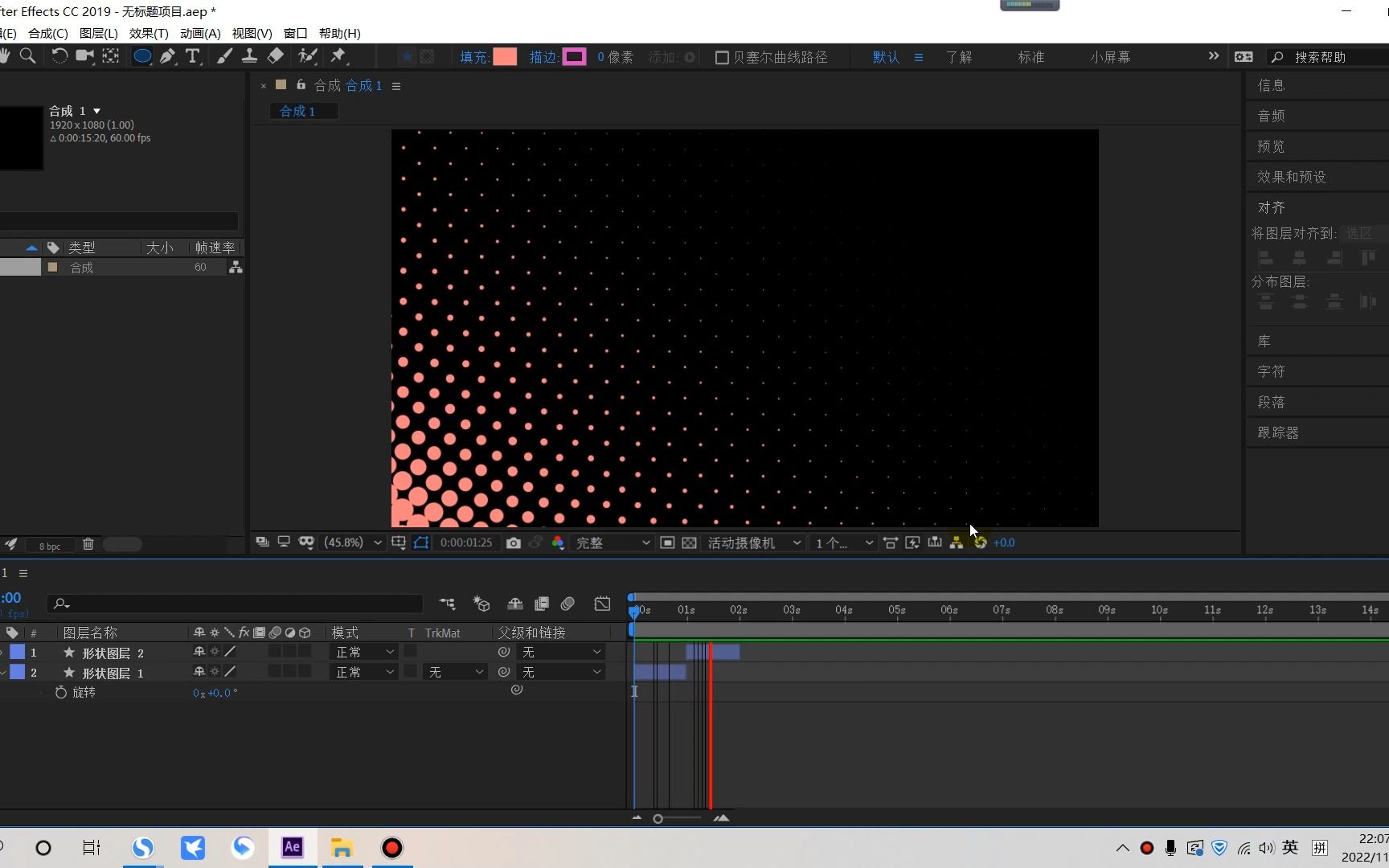Click the snapshot camera icon
This screenshot has width=1389, height=868.
(514, 543)
